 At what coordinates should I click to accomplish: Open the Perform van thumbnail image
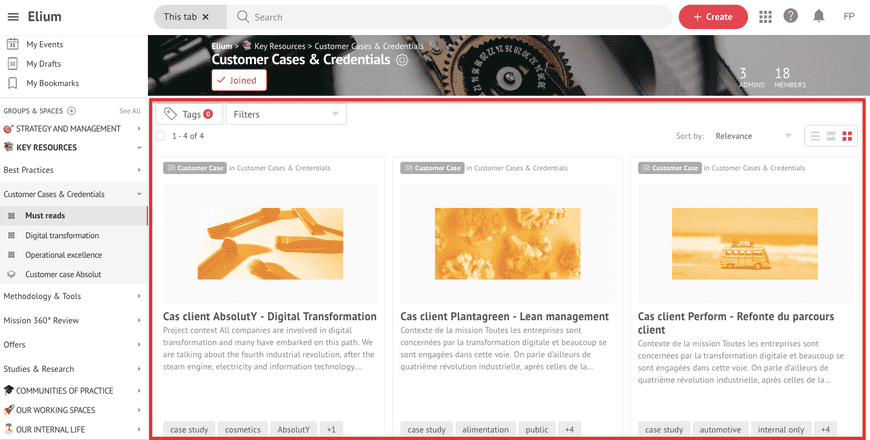coord(745,244)
